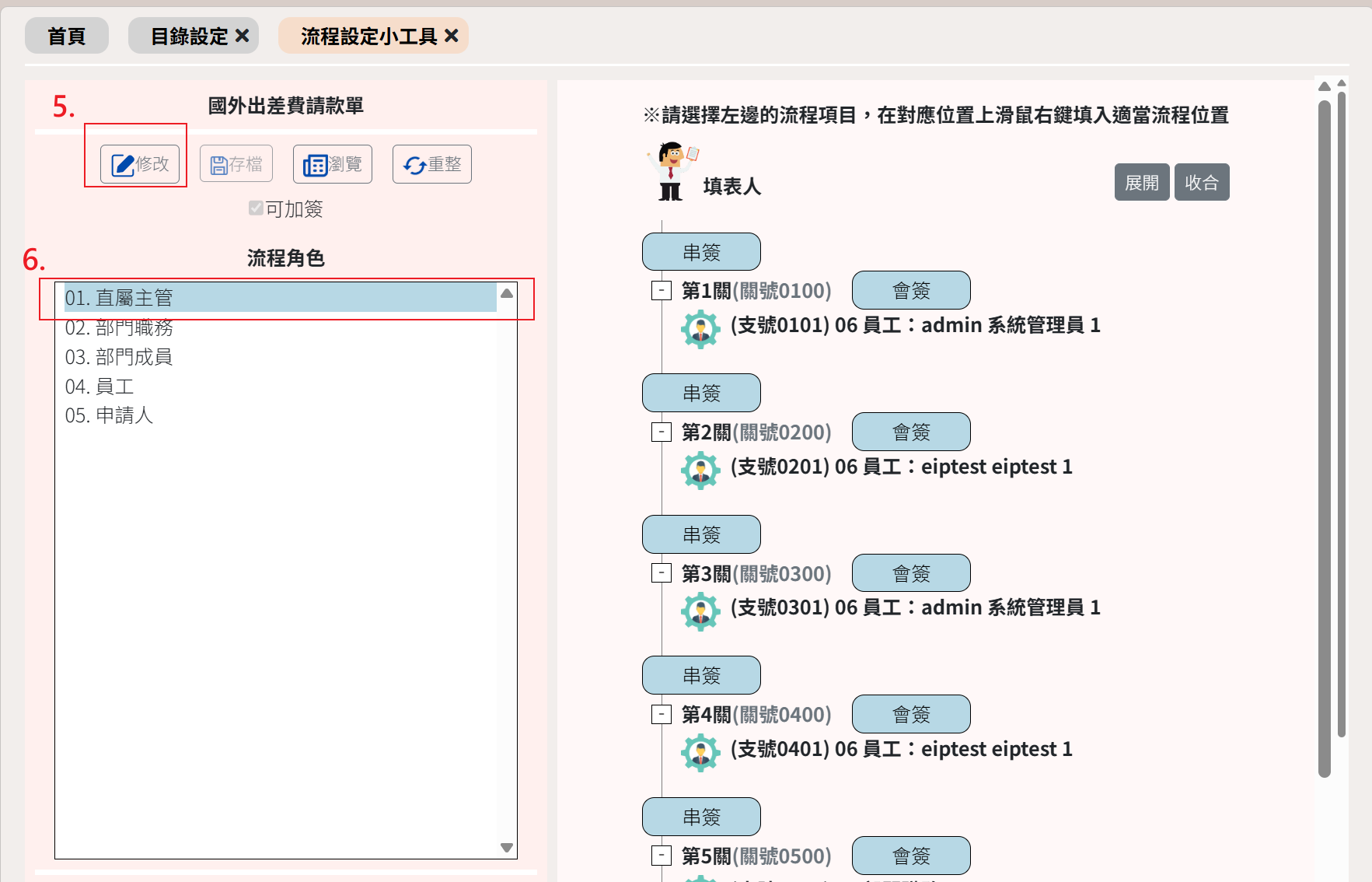This screenshot has height=882, width=1372.
Task: Click the 存檔 save disk icon
Action: pyautogui.click(x=219, y=165)
